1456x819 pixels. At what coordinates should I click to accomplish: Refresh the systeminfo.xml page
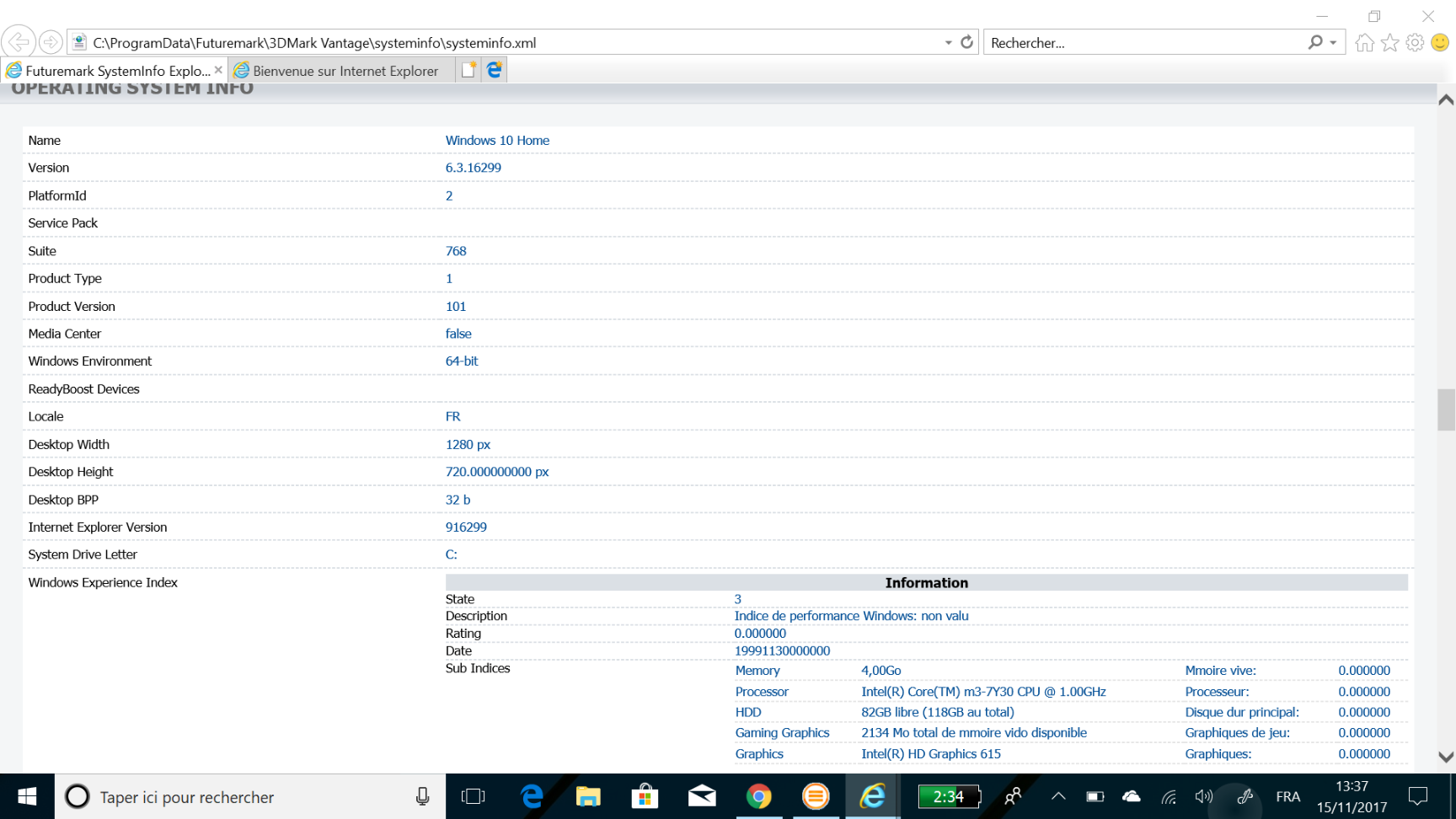tap(966, 42)
